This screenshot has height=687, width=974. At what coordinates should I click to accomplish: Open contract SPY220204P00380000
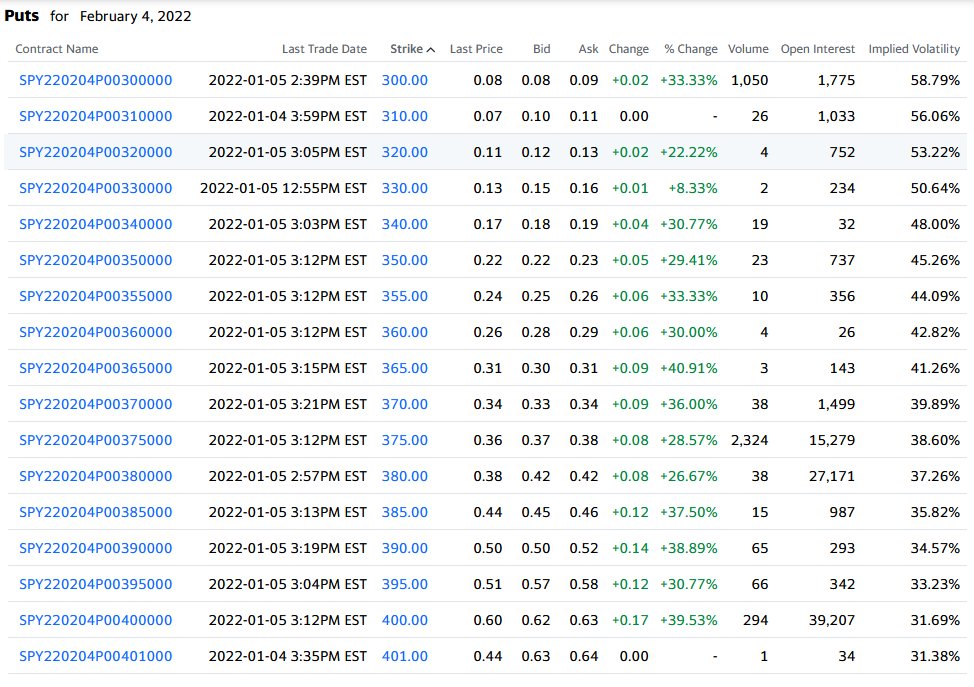click(96, 476)
